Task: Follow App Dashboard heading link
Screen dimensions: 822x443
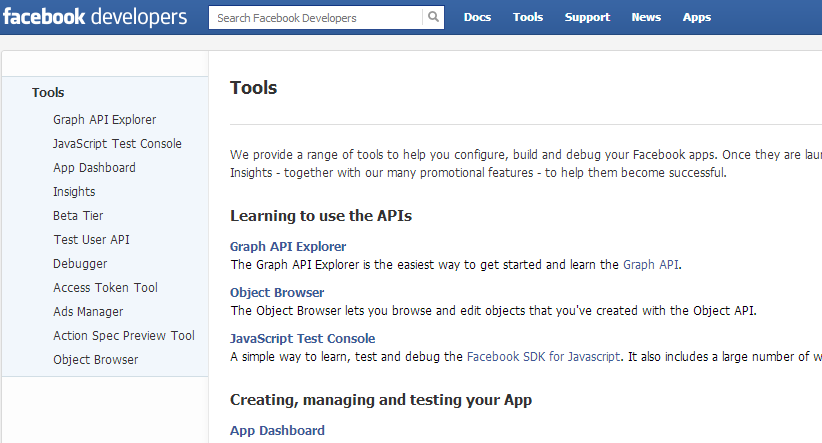Action: click(x=277, y=430)
